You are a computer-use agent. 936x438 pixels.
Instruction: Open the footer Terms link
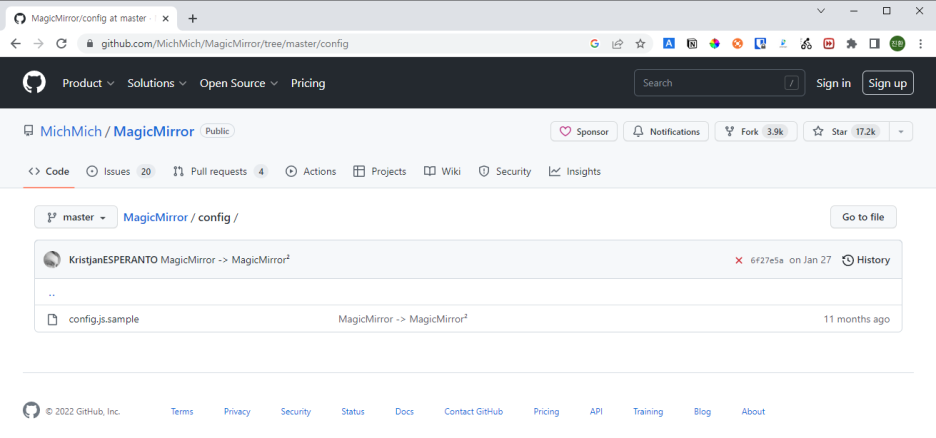click(x=182, y=411)
